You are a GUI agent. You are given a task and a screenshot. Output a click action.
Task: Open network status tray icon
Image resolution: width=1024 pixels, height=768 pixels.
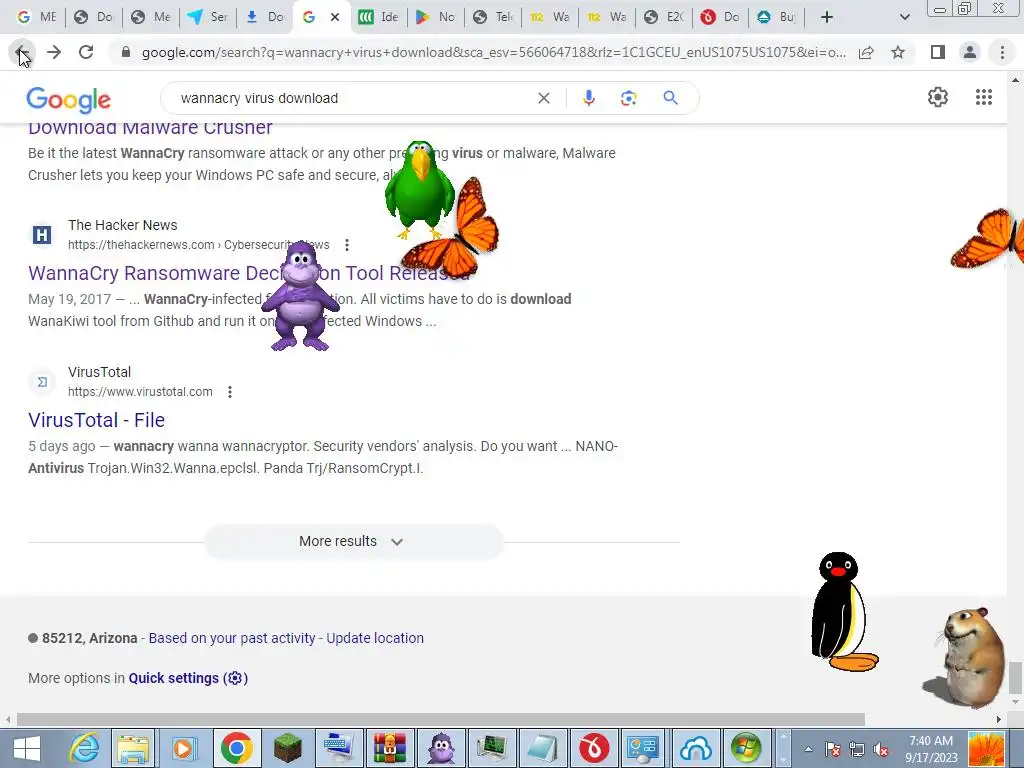856,749
